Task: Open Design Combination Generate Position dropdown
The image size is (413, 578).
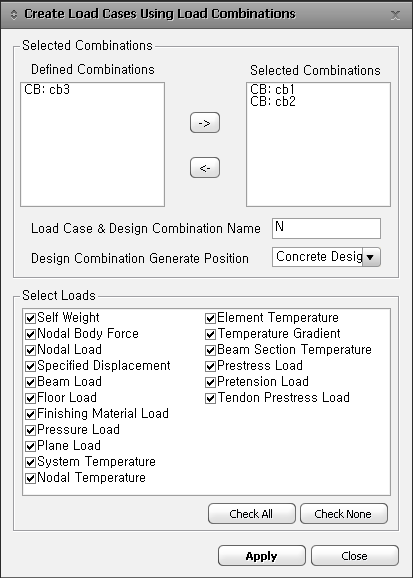Action: [371, 257]
